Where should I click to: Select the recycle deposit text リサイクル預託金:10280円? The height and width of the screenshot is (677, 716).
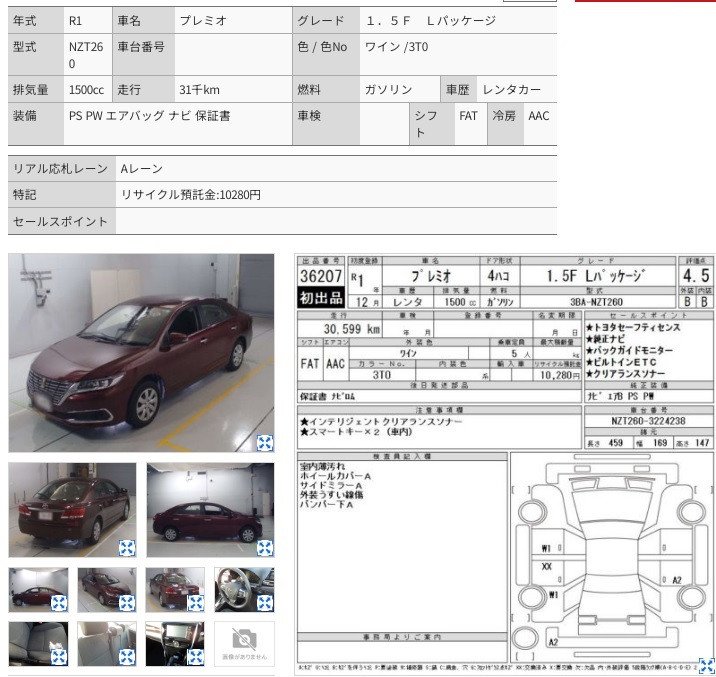pyautogui.click(x=190, y=194)
